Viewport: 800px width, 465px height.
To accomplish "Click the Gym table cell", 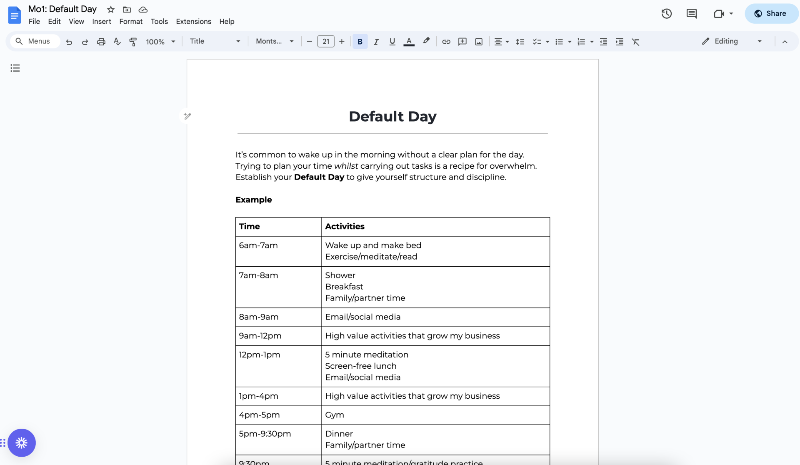I will (x=436, y=415).
